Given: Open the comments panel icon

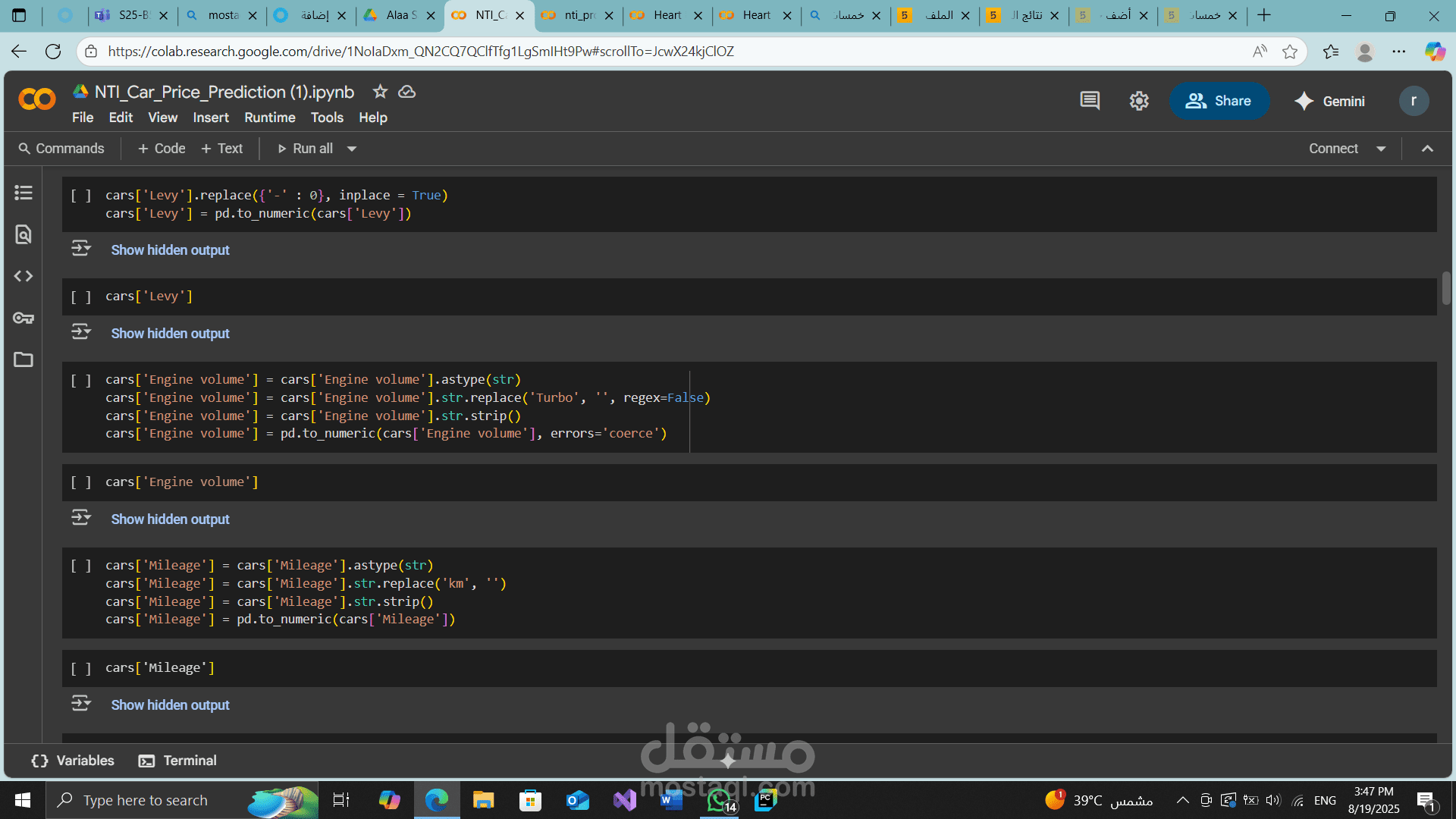Looking at the screenshot, I should 1090,101.
